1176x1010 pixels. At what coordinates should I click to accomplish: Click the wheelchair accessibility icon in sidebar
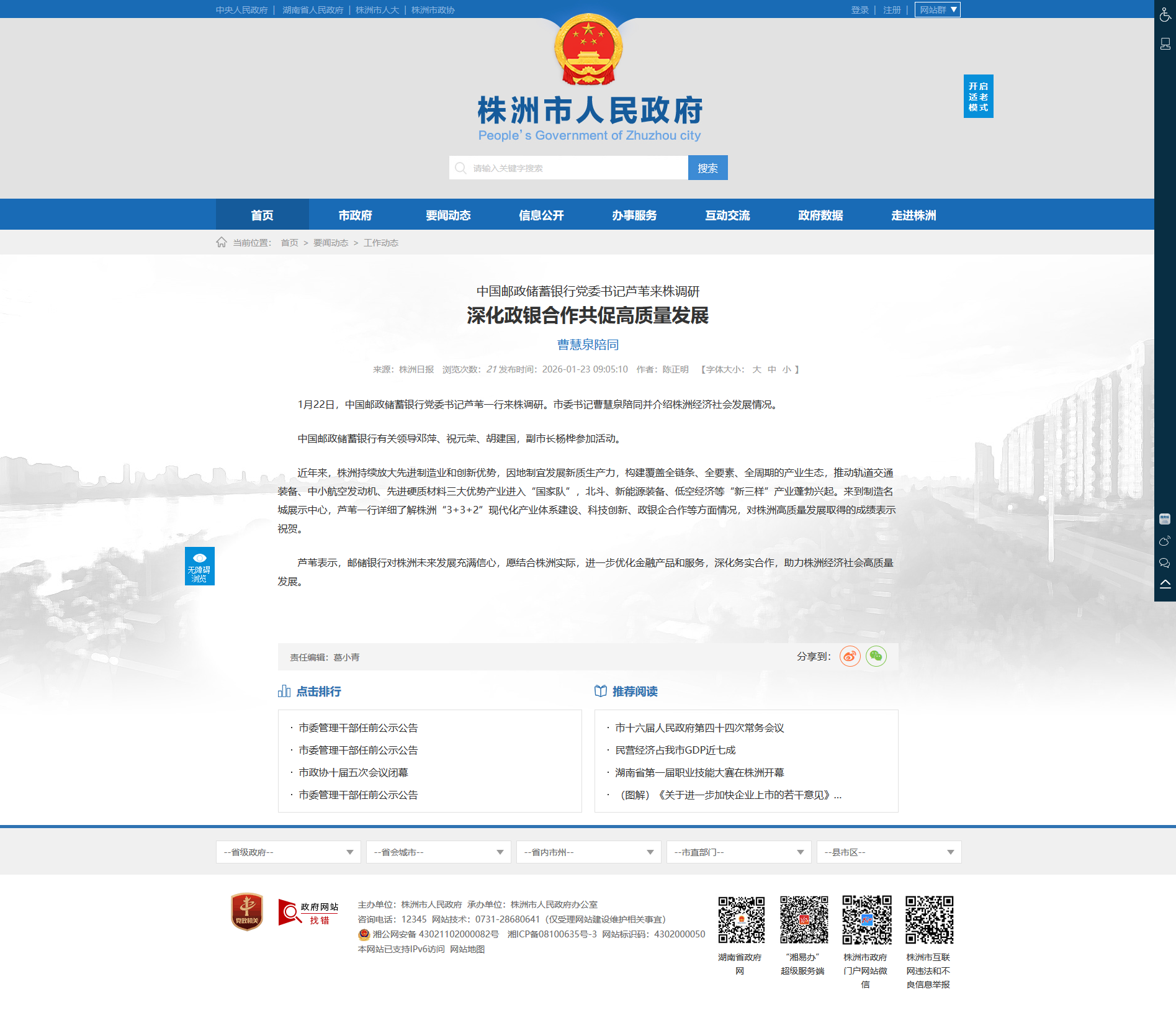[1165, 14]
